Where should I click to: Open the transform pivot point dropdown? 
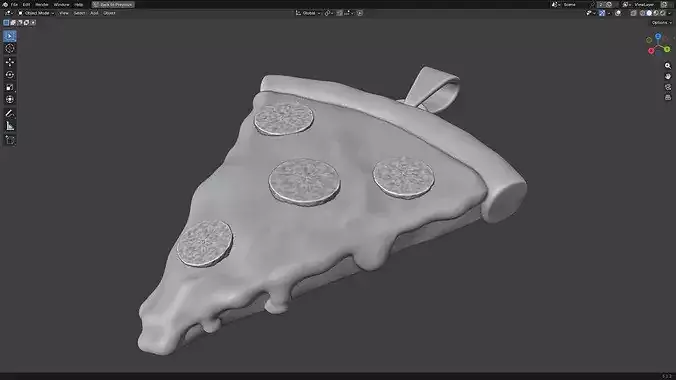point(329,13)
